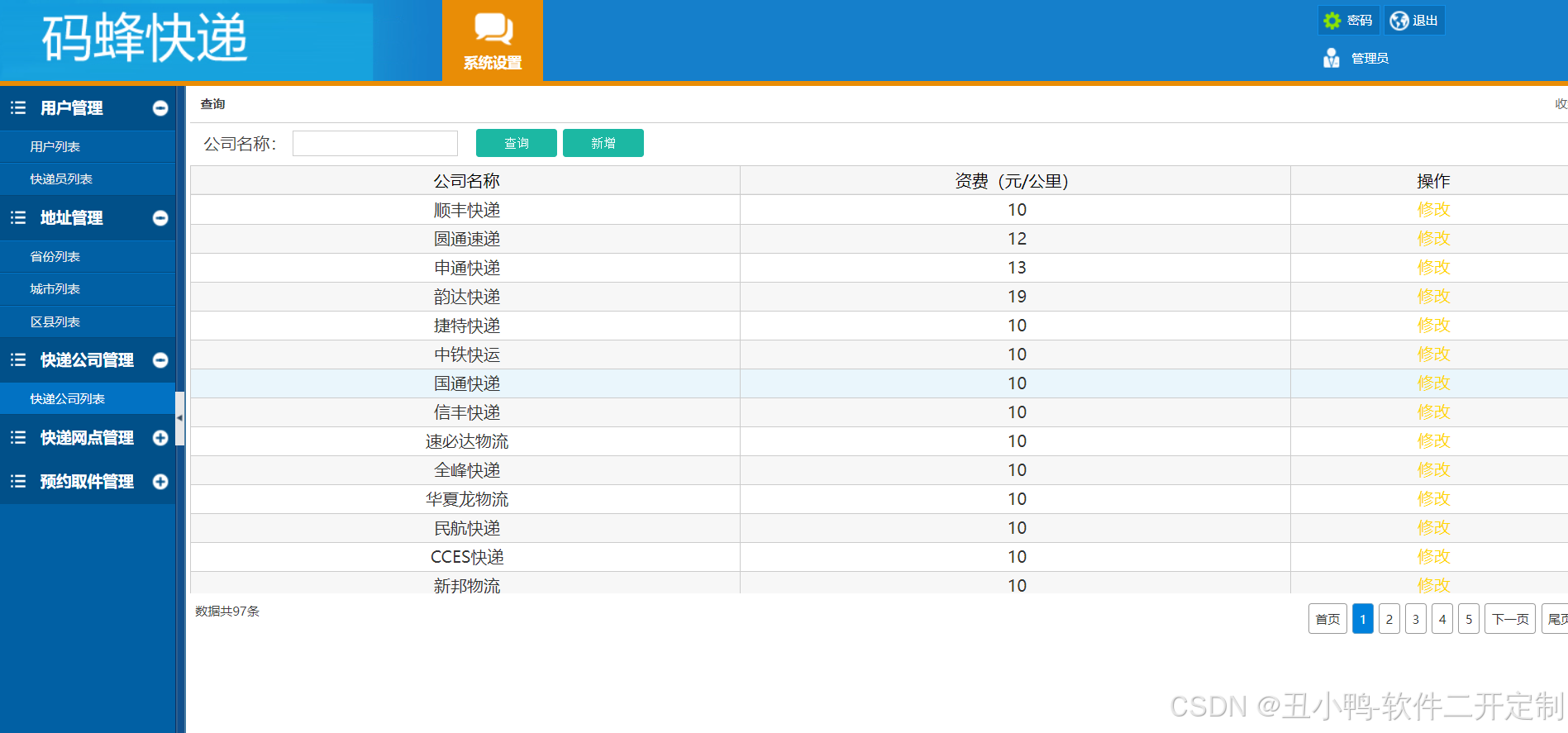Select page 3 in pagination
The height and width of the screenshot is (733, 1568).
pos(1416,619)
